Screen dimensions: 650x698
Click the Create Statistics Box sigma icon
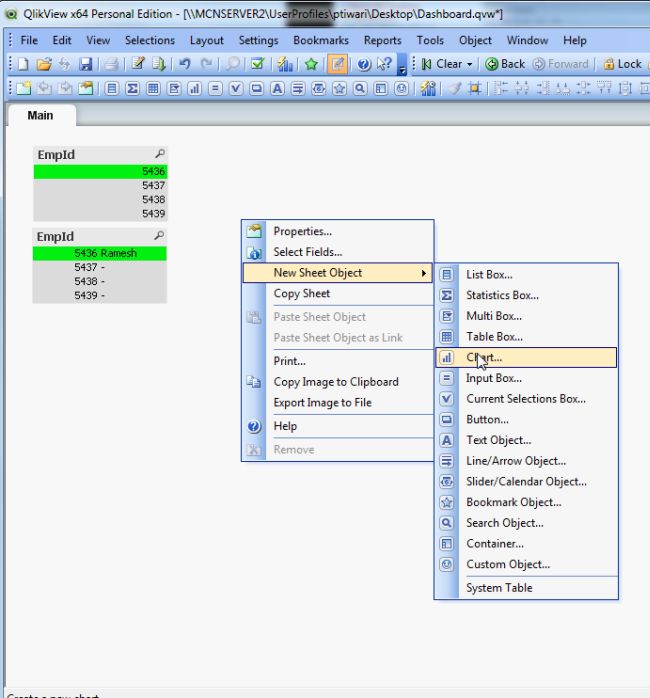click(x=132, y=89)
